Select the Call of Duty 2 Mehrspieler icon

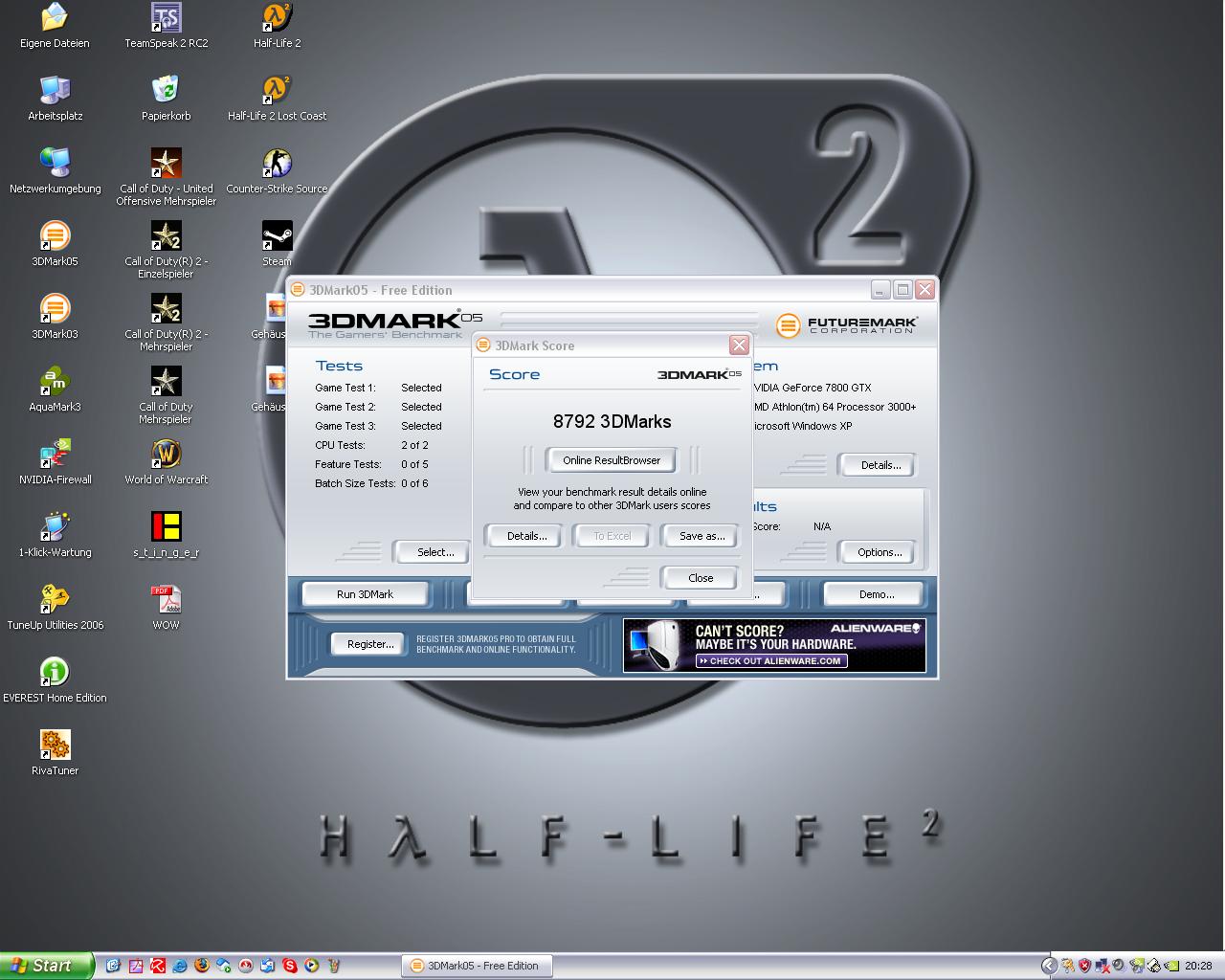point(166,323)
